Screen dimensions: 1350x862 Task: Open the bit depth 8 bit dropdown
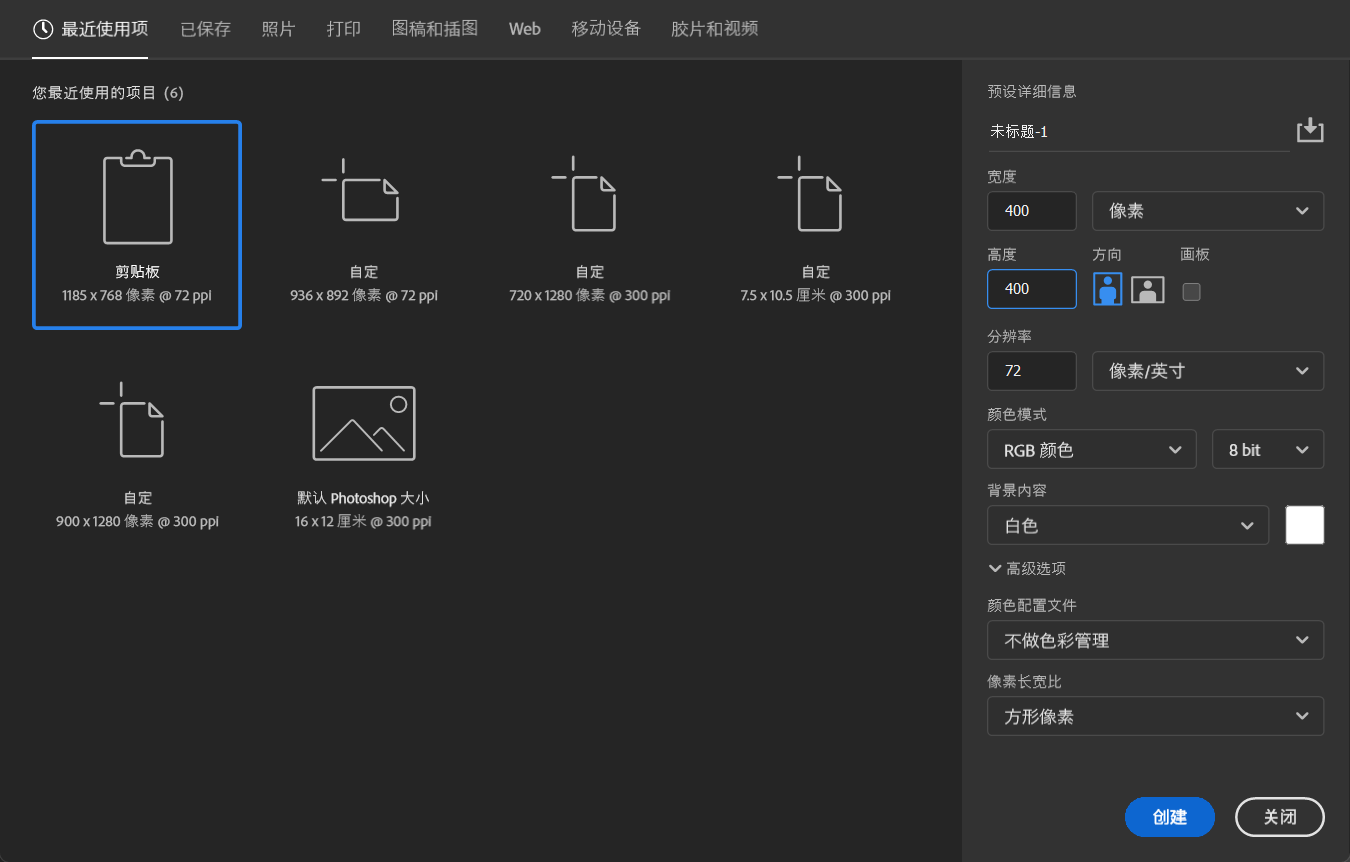(1267, 450)
